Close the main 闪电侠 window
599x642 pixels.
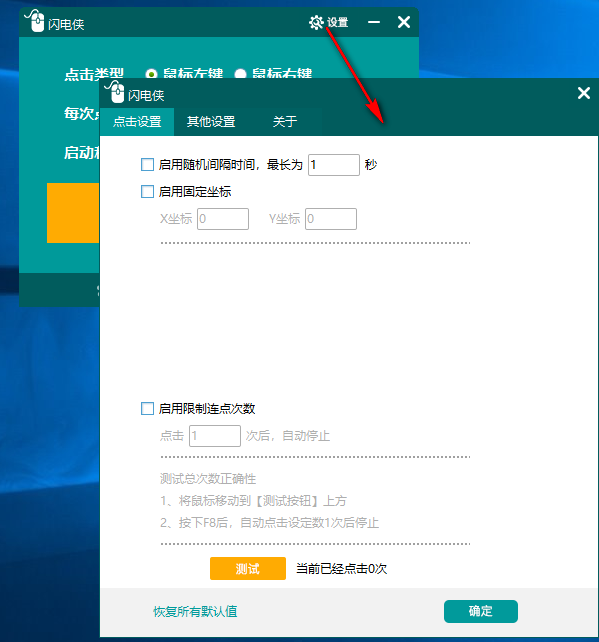click(x=404, y=22)
